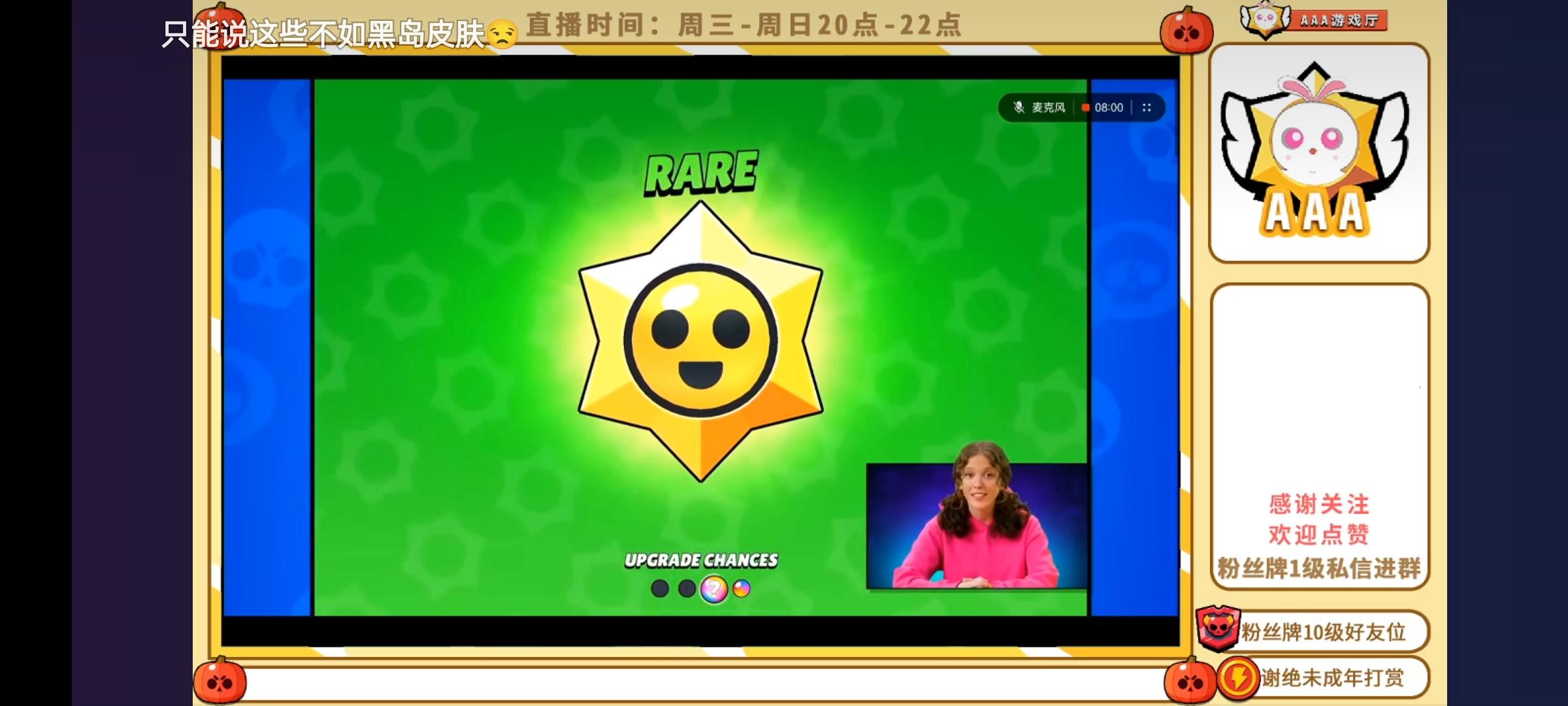Click the top-left comment 只能说这些不如黑岛皮肤
The height and width of the screenshot is (706, 1568).
[x=323, y=34]
